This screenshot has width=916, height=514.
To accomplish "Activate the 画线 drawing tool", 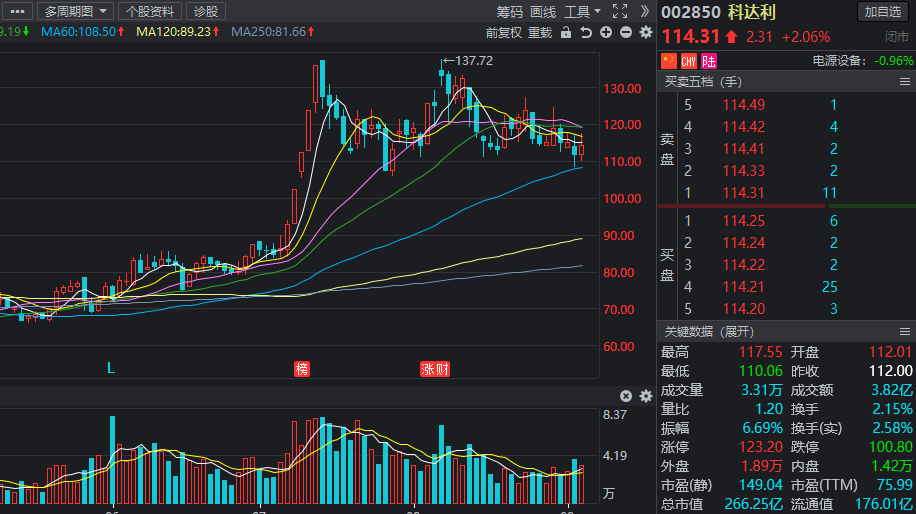I will coord(543,12).
